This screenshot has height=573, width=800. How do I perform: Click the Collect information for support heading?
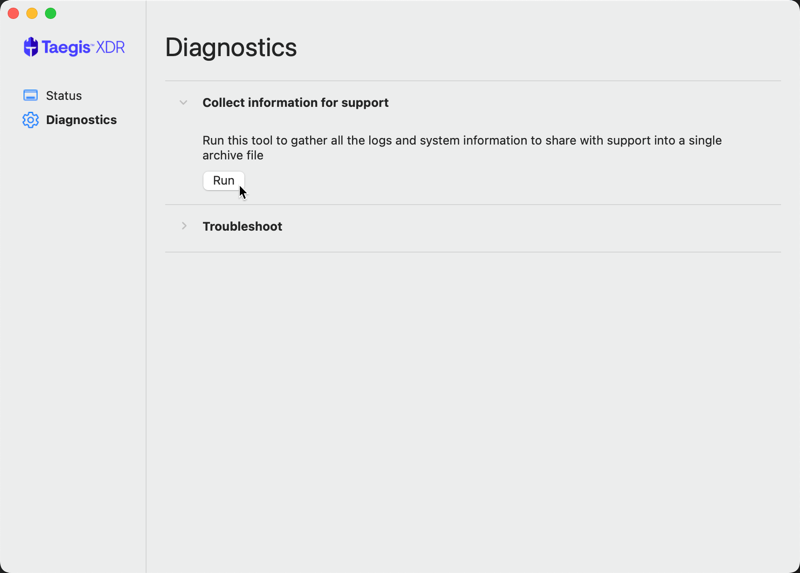coord(295,103)
